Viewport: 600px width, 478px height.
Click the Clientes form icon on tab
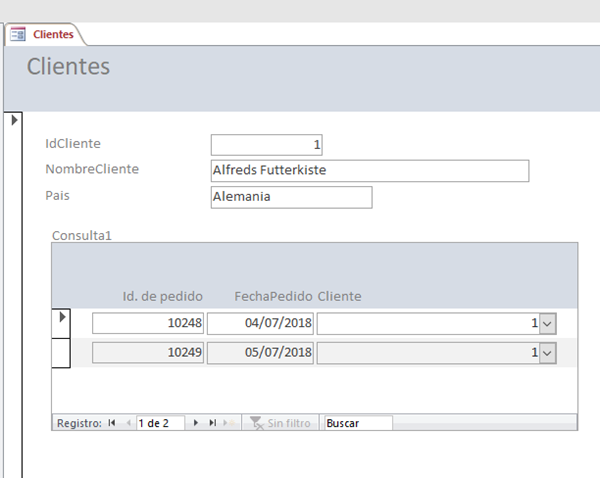18,34
